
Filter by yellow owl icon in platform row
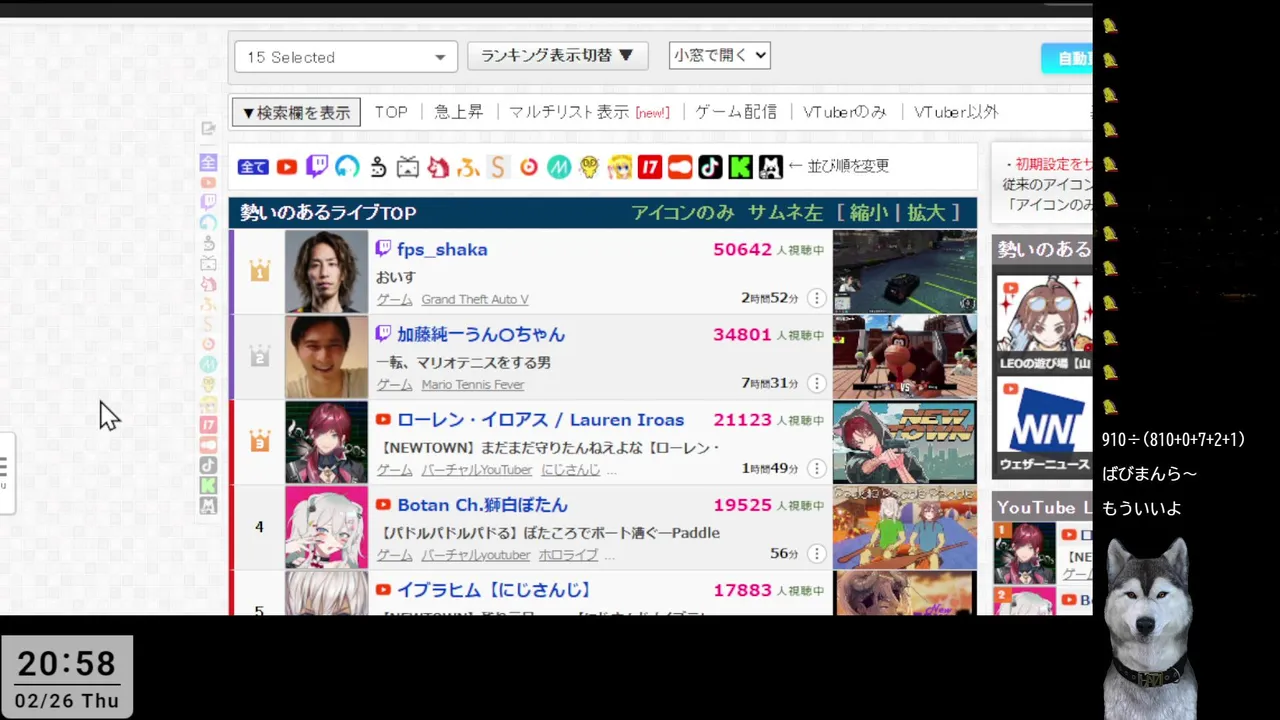tap(589, 167)
